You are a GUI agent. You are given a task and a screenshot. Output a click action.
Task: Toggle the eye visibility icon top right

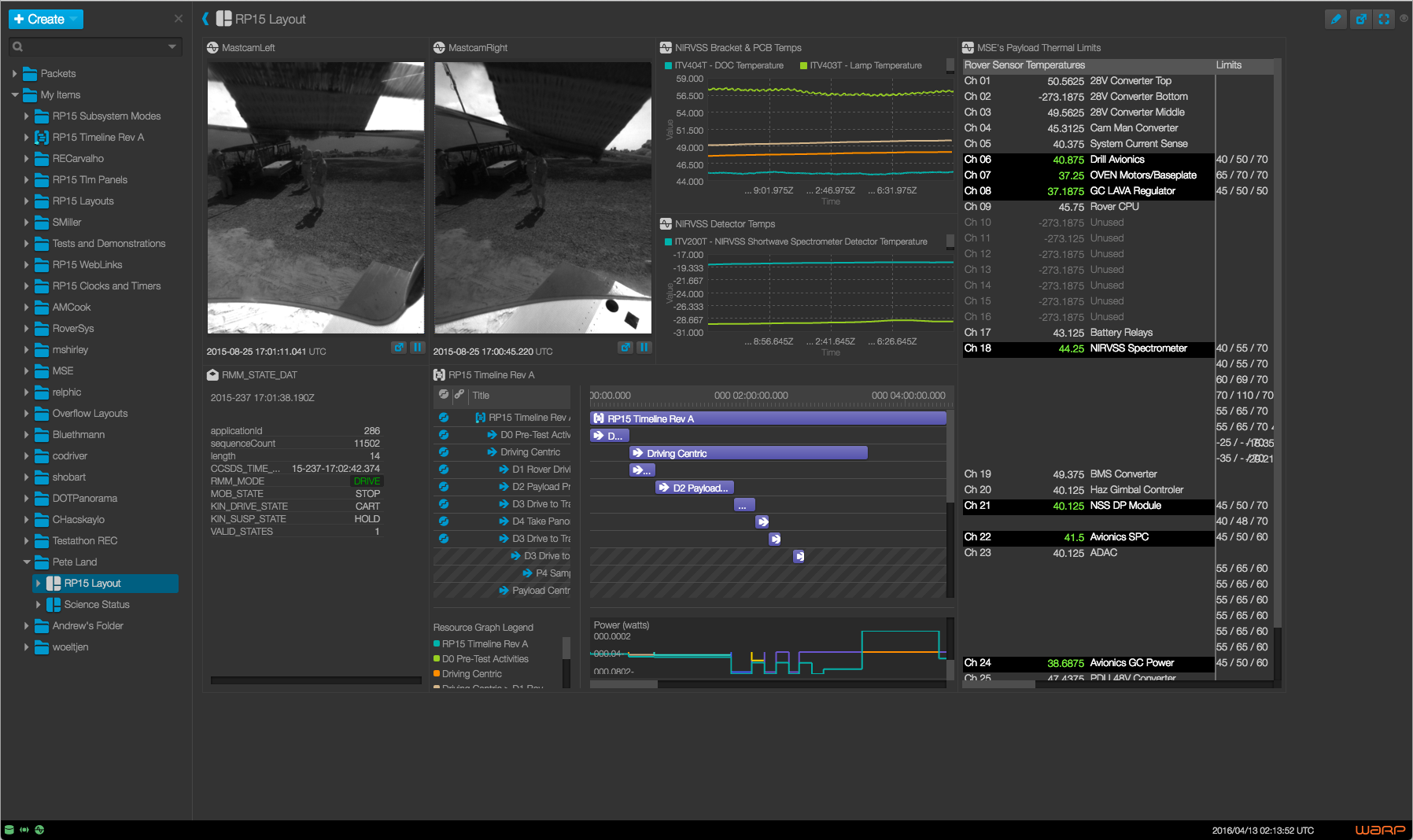coord(1404,18)
